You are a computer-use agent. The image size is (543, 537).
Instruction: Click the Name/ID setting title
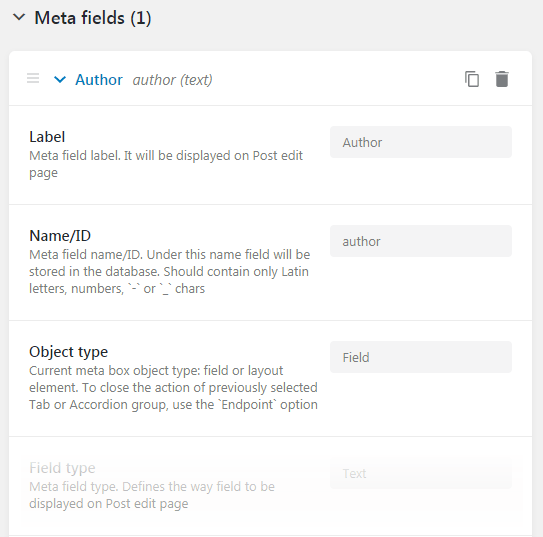click(60, 236)
